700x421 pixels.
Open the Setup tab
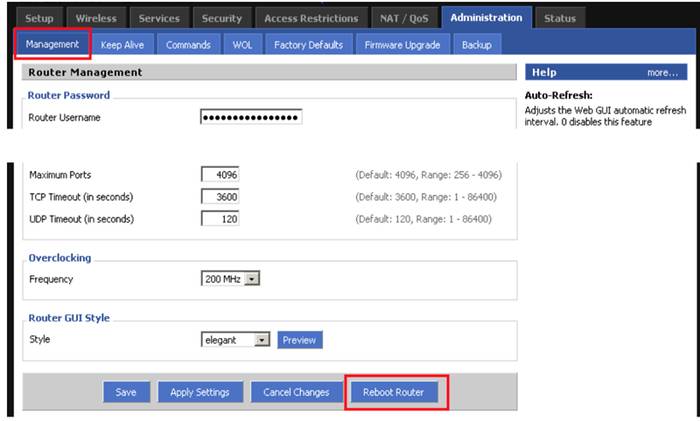(39, 18)
